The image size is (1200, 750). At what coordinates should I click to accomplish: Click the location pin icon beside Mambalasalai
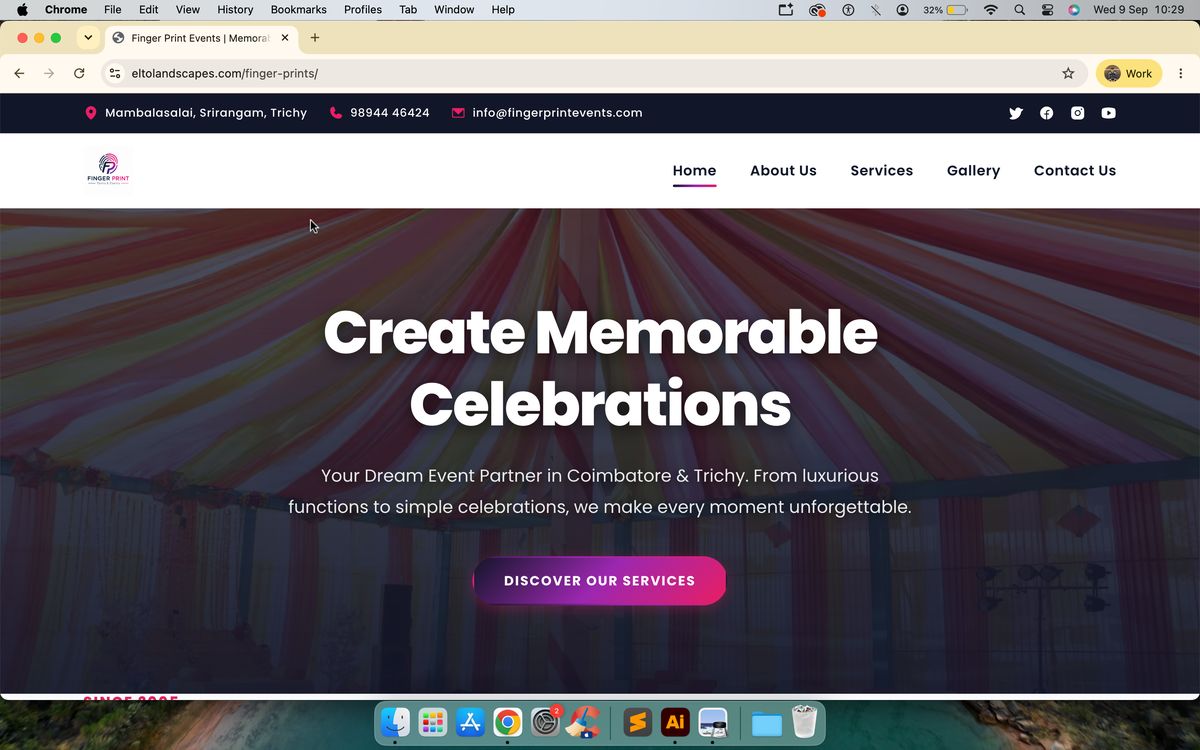tap(91, 113)
